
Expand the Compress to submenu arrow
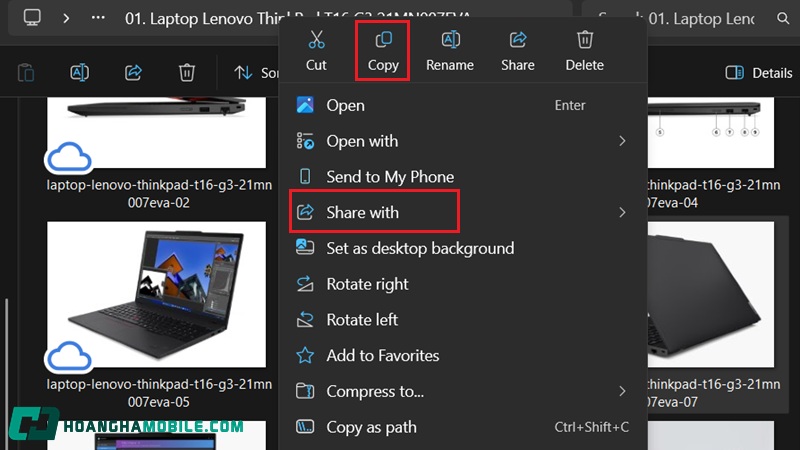coord(622,391)
